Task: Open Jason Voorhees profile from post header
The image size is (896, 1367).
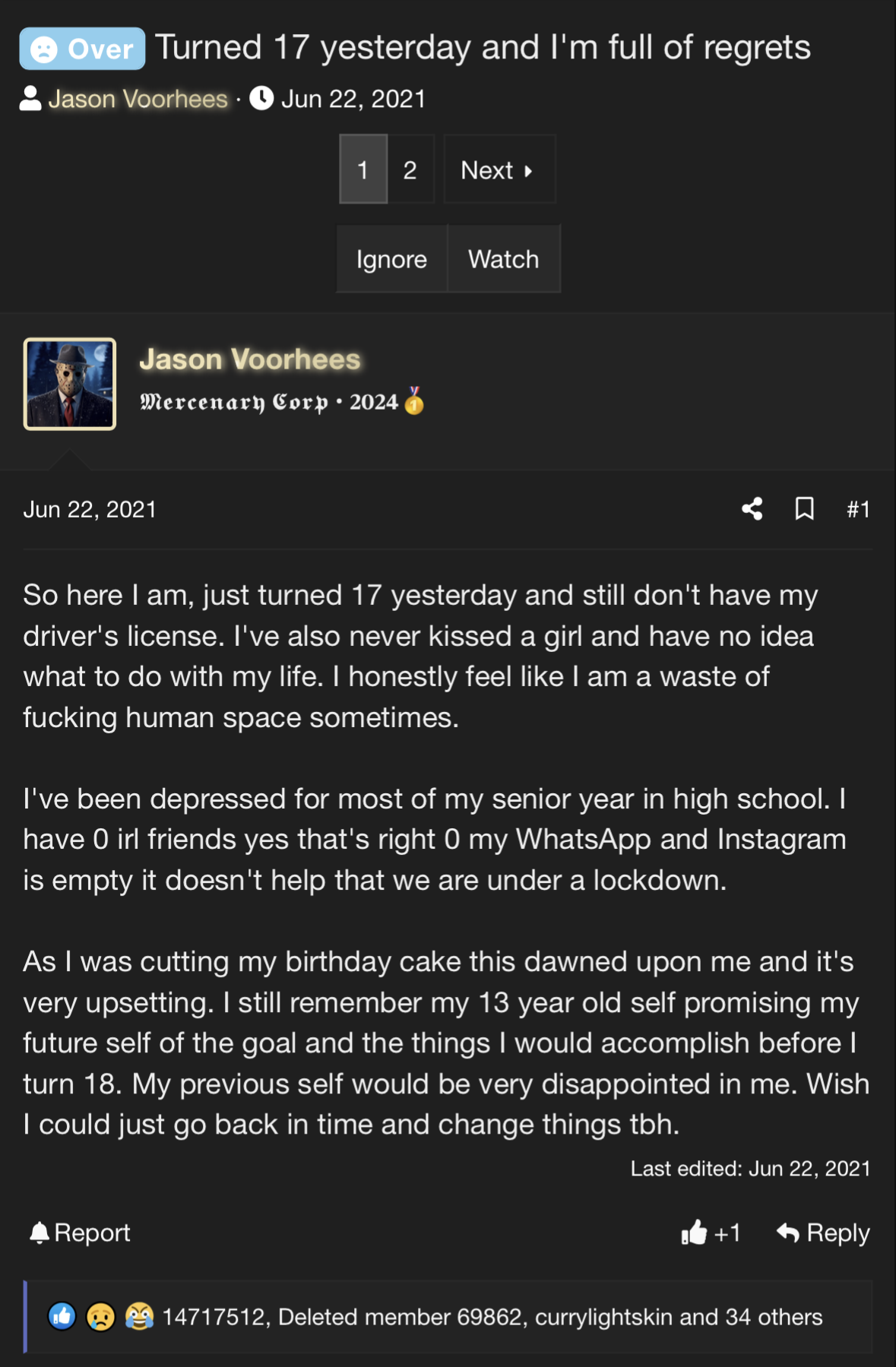Action: (x=249, y=359)
